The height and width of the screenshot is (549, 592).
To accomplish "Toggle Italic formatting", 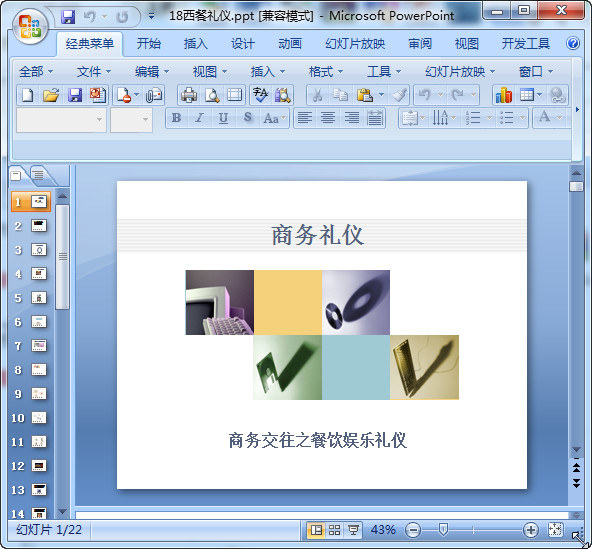I will tap(199, 118).
